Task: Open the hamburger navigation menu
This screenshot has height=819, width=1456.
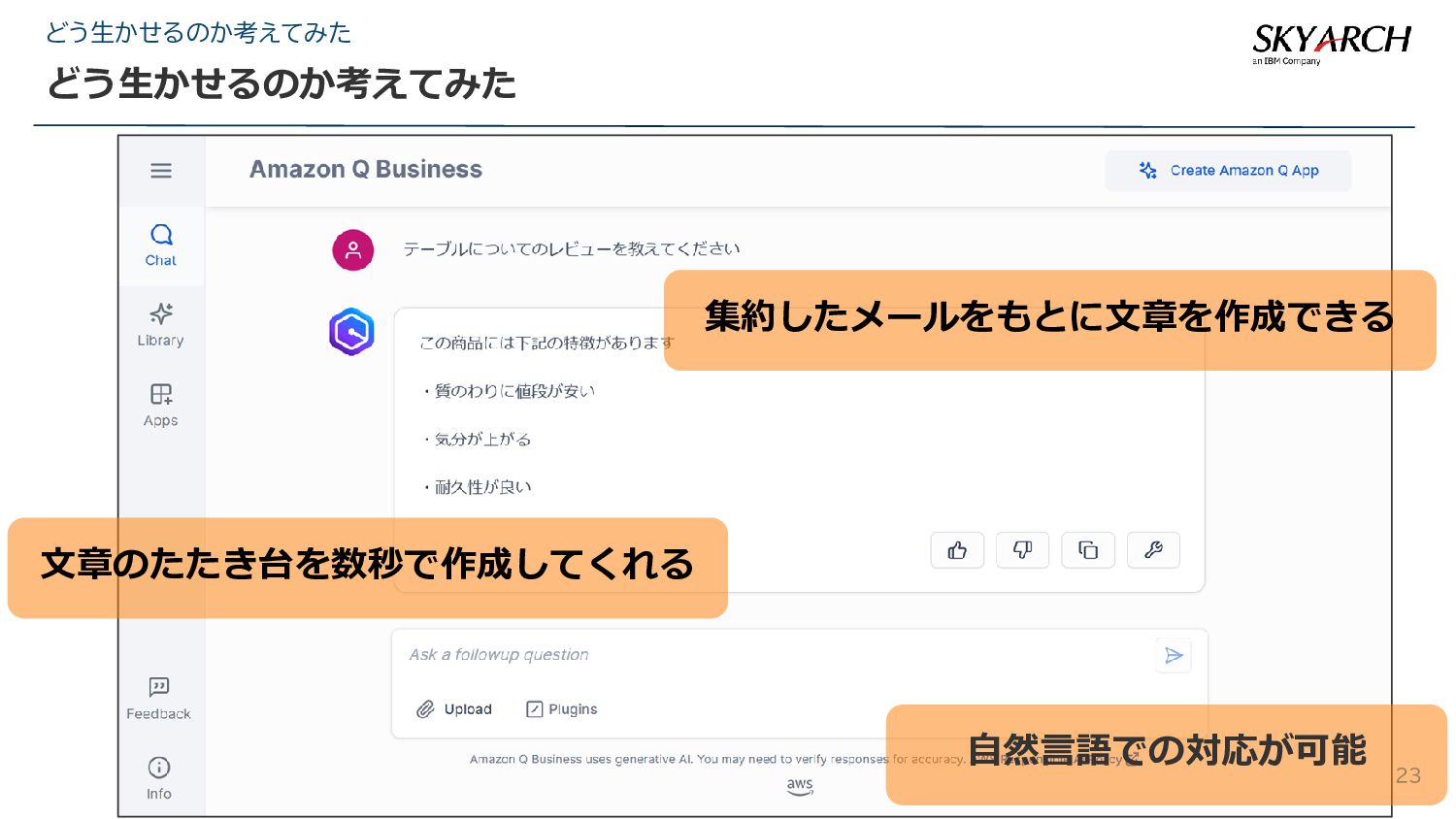Action: click(x=161, y=171)
